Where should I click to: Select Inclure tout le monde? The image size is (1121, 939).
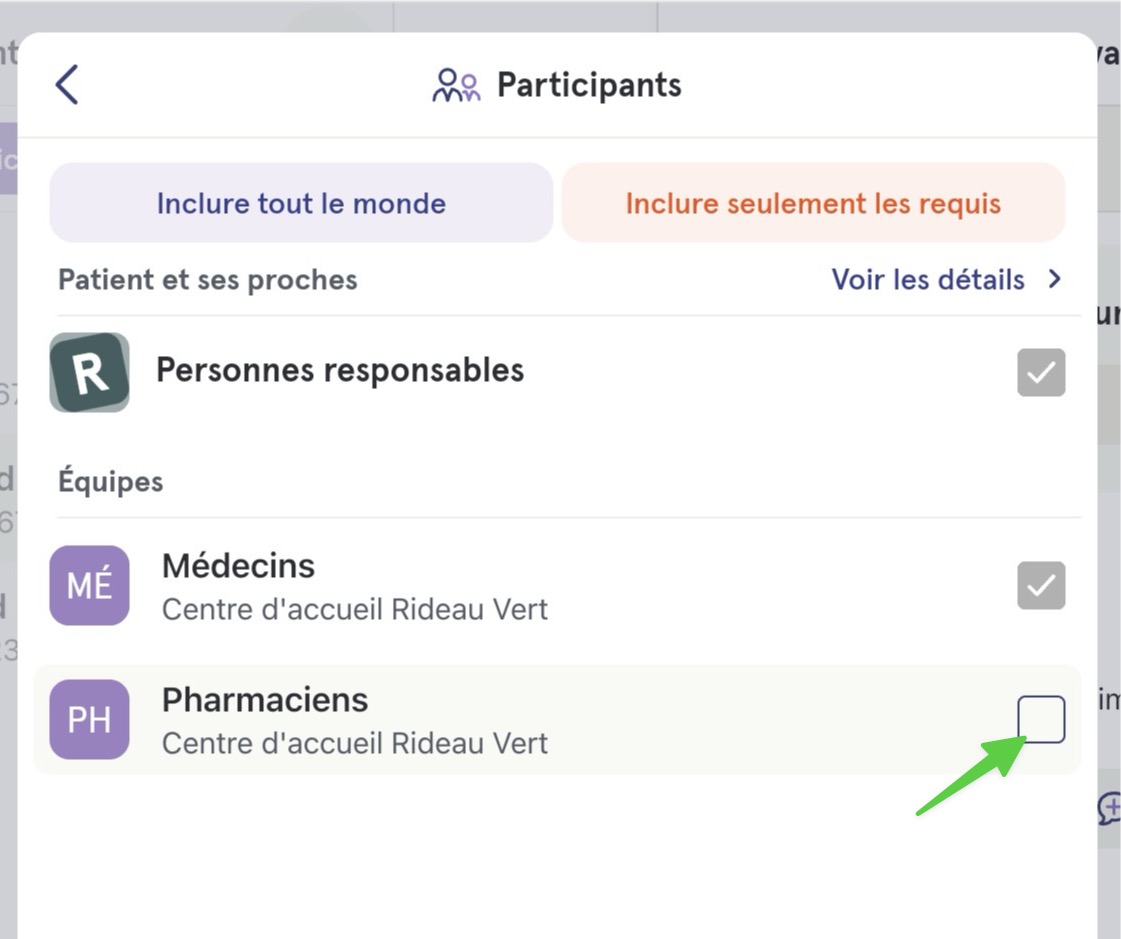(301, 203)
